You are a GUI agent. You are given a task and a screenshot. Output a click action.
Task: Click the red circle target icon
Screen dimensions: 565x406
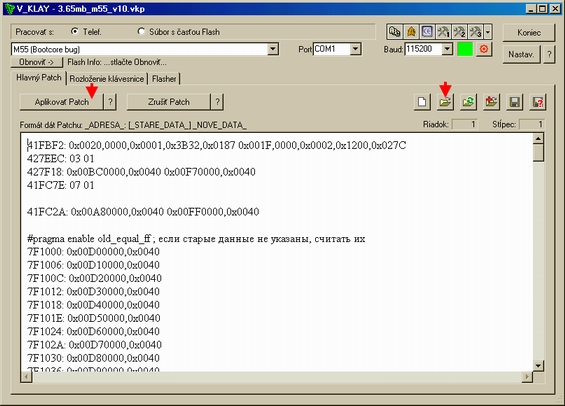coord(484,49)
